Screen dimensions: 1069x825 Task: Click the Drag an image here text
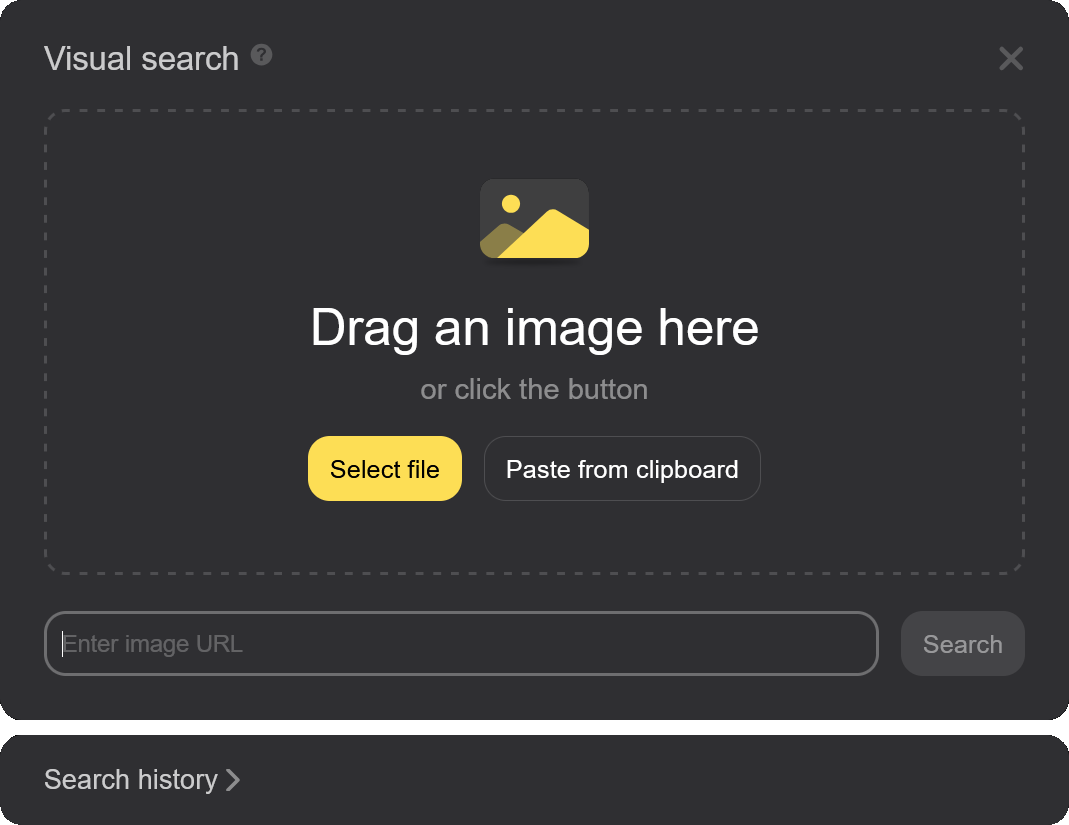pyautogui.click(x=534, y=327)
